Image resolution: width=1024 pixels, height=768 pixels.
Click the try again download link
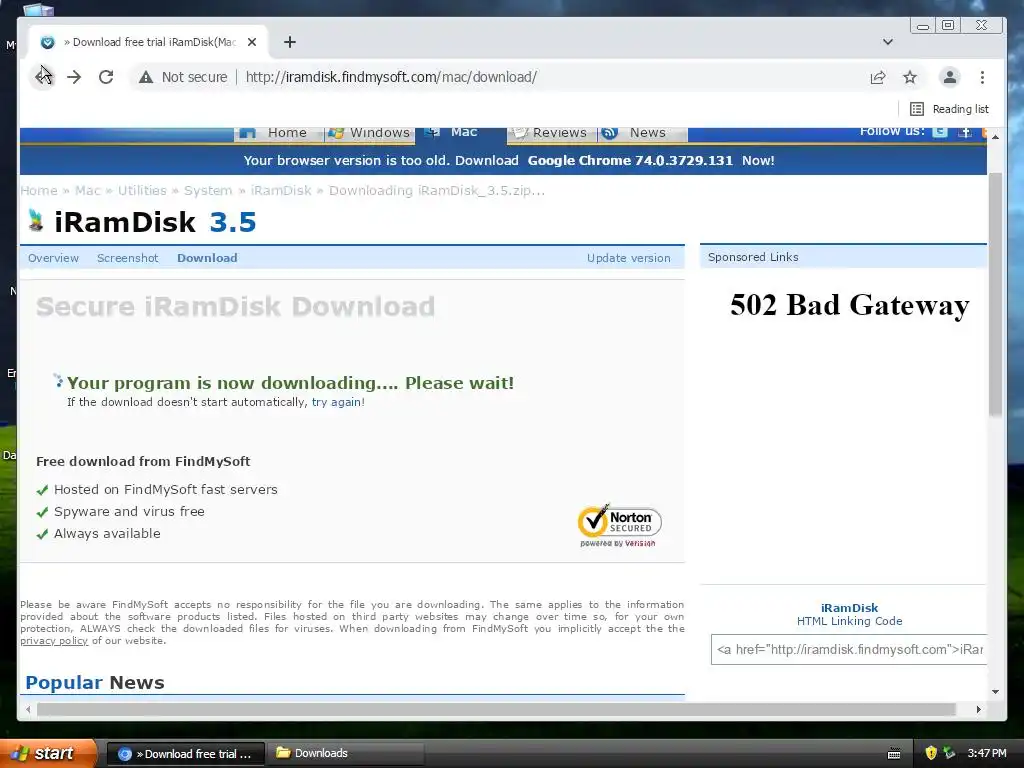(x=336, y=402)
